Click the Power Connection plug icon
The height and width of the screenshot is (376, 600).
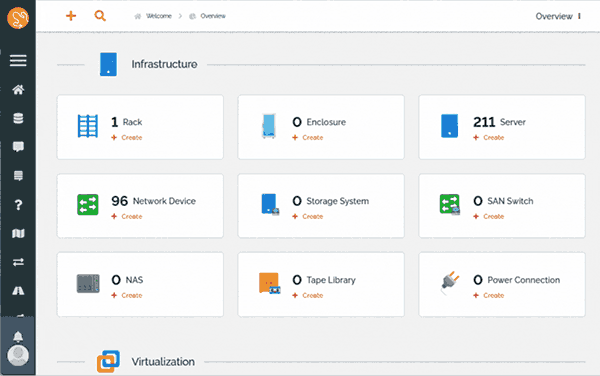[x=450, y=282]
